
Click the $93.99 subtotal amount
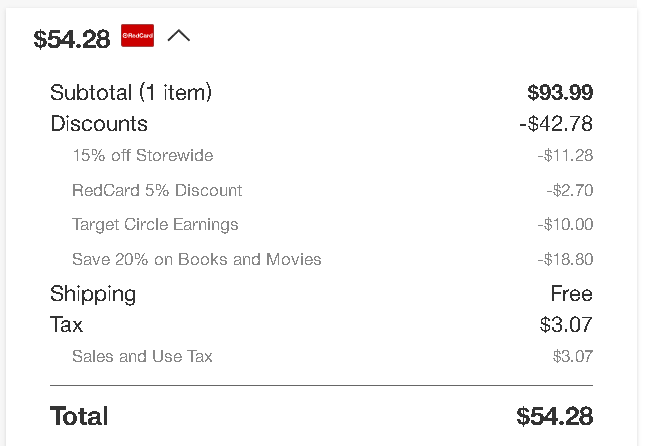560,92
